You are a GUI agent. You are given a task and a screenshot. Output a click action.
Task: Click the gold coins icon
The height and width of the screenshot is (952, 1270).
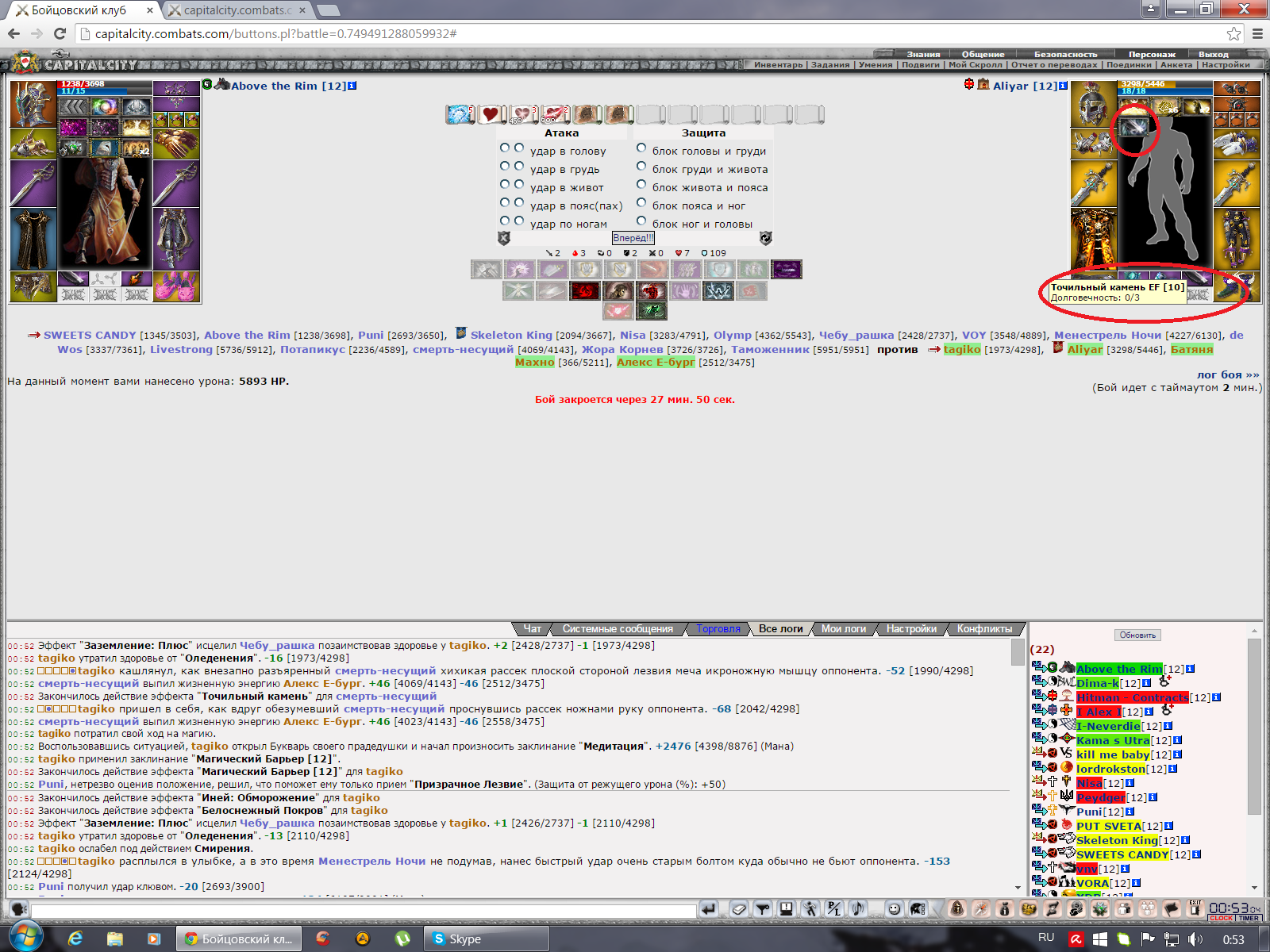tap(1028, 909)
